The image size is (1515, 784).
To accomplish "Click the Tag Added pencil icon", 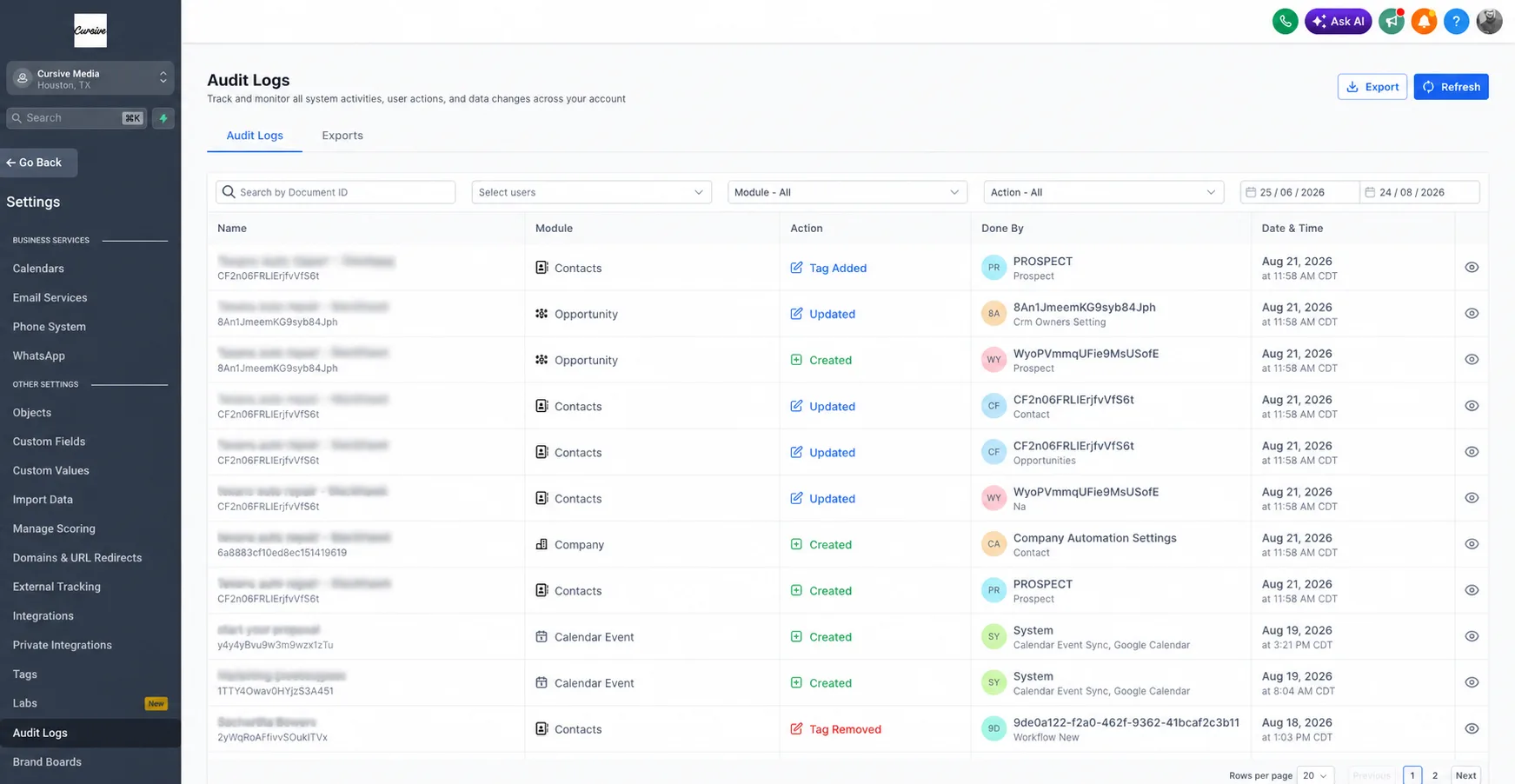I will pos(796,268).
